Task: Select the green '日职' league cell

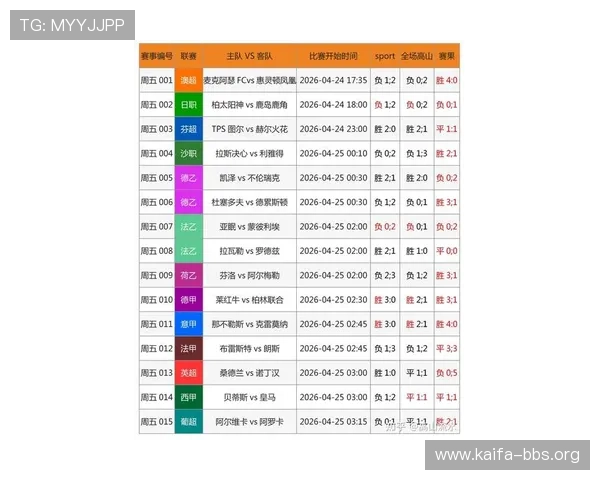Action: (189, 105)
